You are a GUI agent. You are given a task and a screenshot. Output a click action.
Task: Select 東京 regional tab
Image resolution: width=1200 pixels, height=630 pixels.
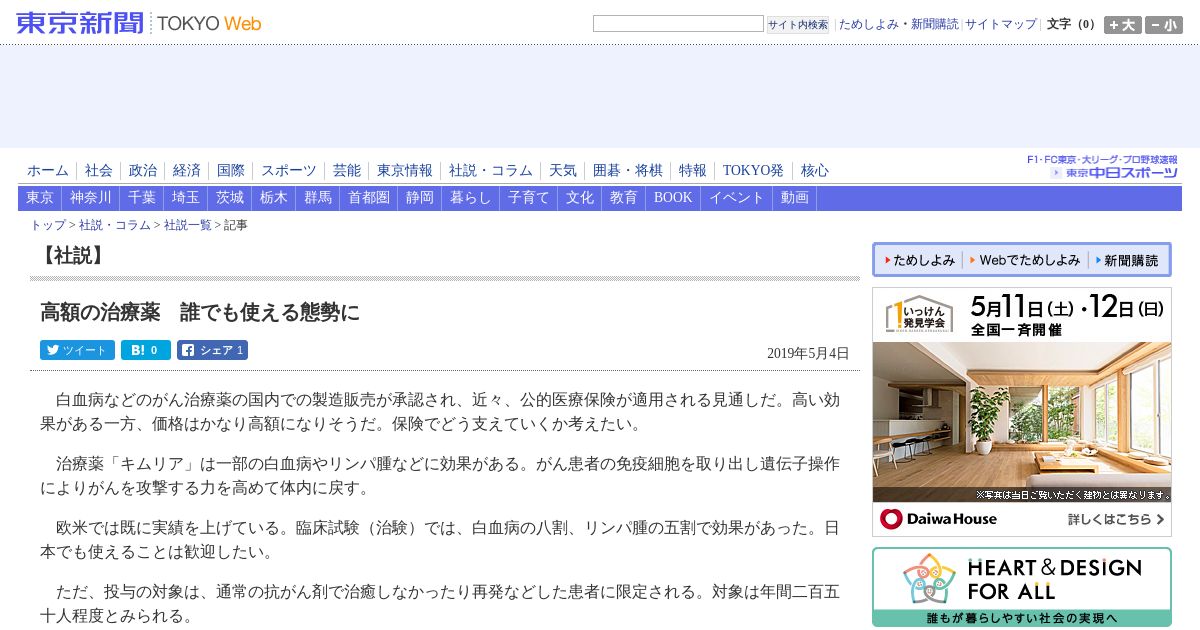pyautogui.click(x=40, y=198)
